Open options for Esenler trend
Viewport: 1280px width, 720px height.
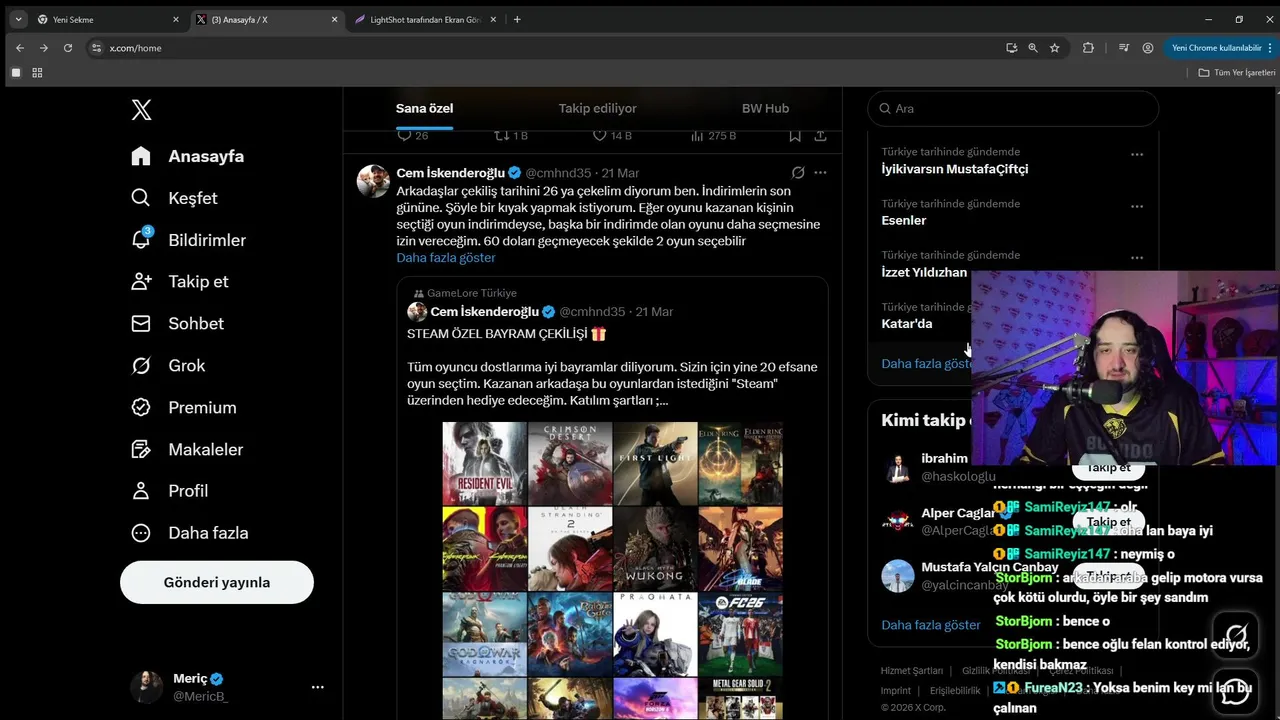pos(1137,206)
